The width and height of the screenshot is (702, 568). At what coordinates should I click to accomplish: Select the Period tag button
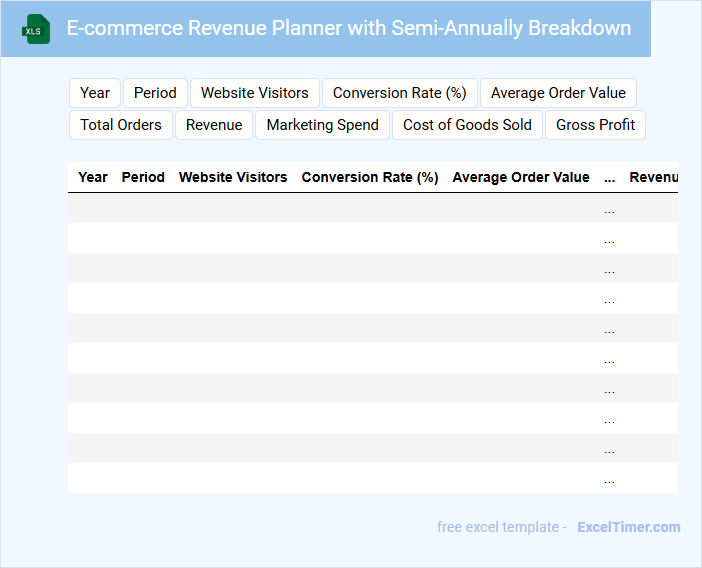155,93
